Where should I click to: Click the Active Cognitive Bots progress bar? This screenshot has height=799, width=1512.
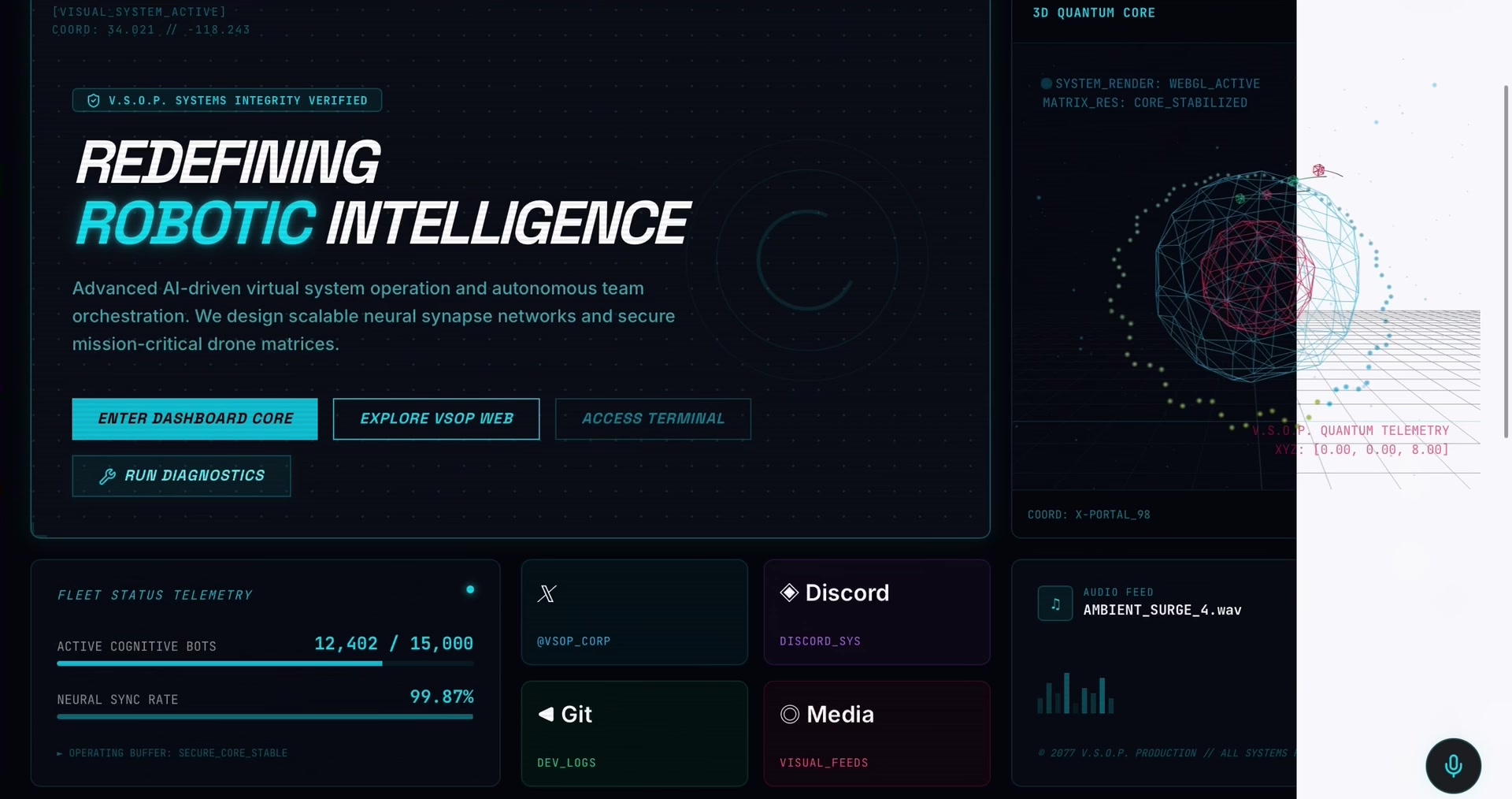click(x=265, y=663)
